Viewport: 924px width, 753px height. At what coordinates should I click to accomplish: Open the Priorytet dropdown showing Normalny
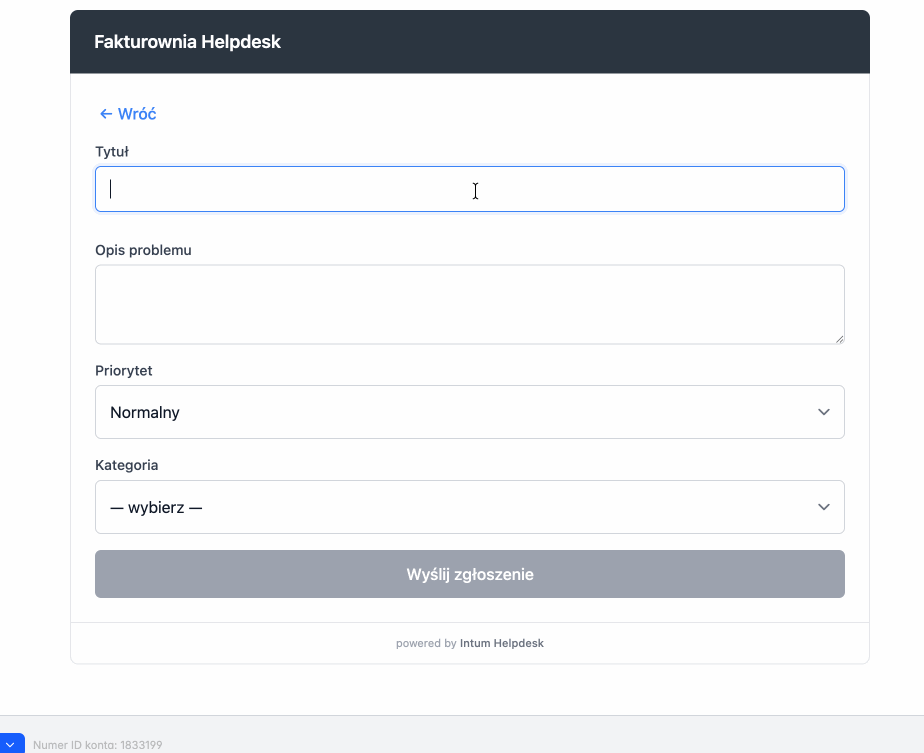(x=469, y=412)
